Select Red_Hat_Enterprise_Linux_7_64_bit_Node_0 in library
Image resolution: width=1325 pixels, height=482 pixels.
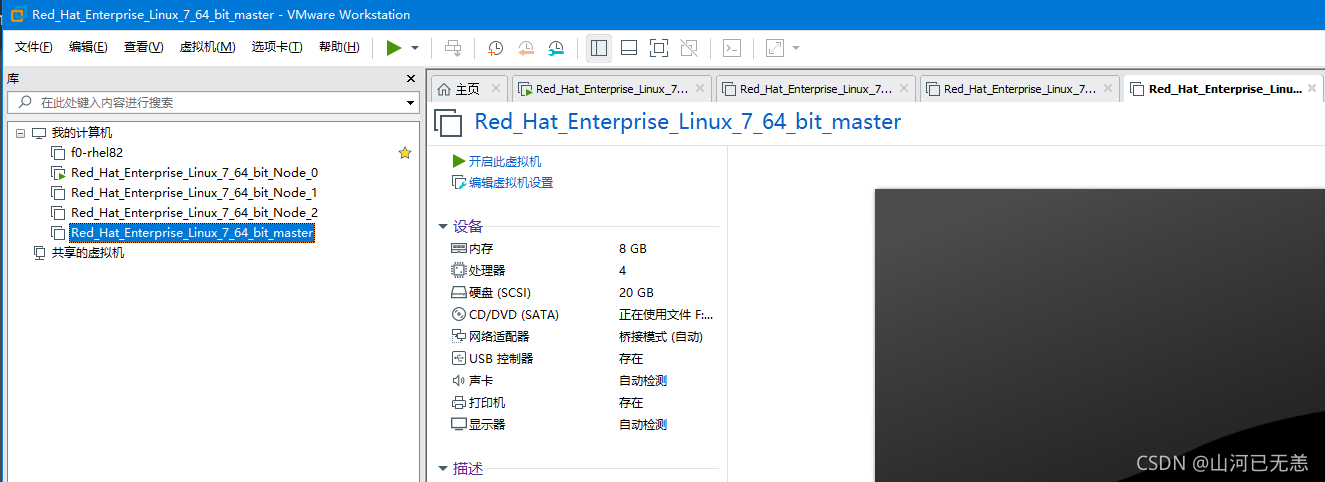coord(194,173)
